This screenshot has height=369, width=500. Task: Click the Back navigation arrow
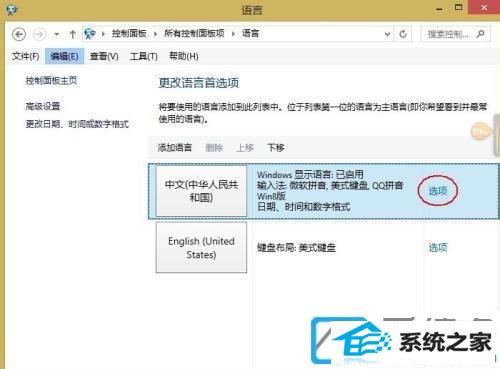pos(19,34)
